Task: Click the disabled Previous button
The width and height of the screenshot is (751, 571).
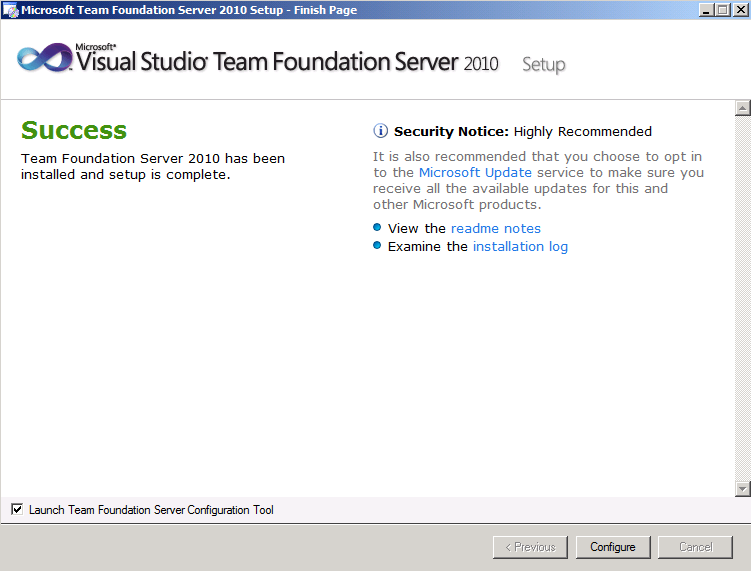Action: click(x=530, y=547)
